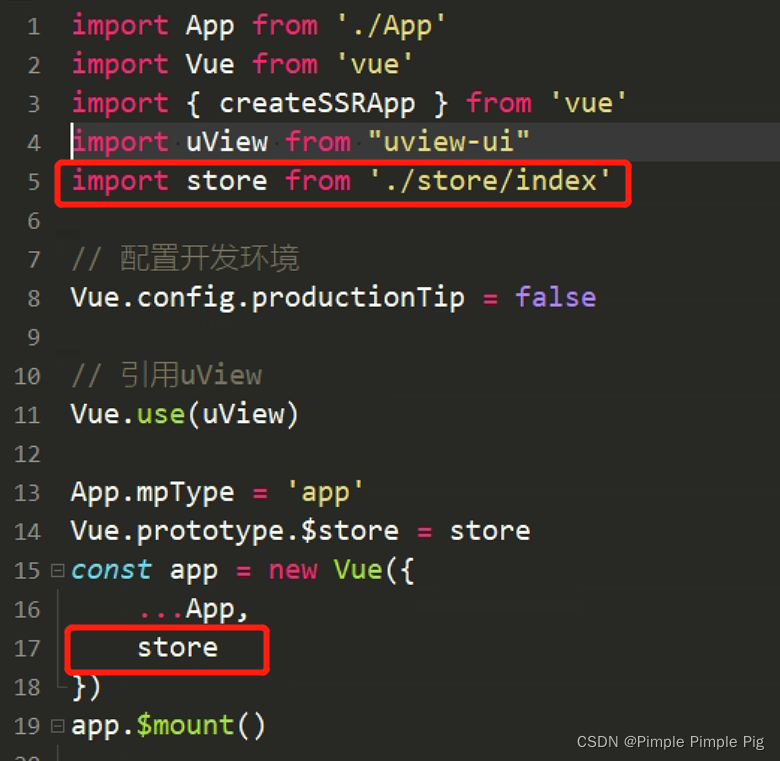This screenshot has height=761, width=780.
Task: Select line number 1 in gutter
Action: (x=34, y=27)
